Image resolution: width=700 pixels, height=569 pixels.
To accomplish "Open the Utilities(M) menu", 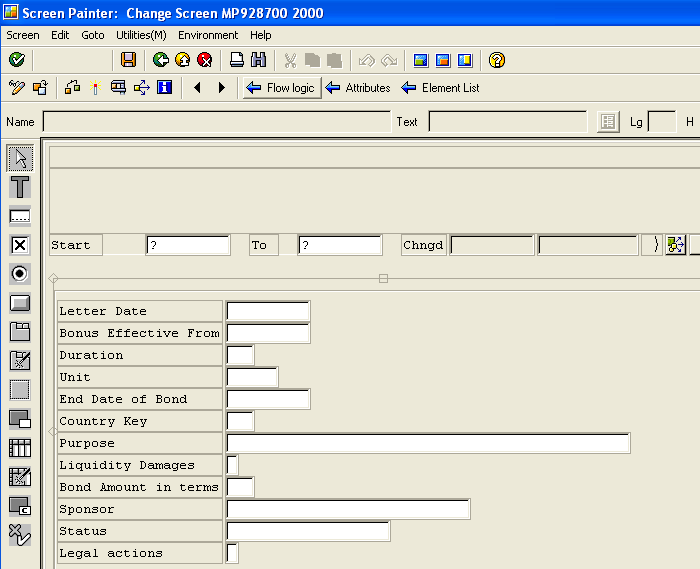I will coord(141,35).
